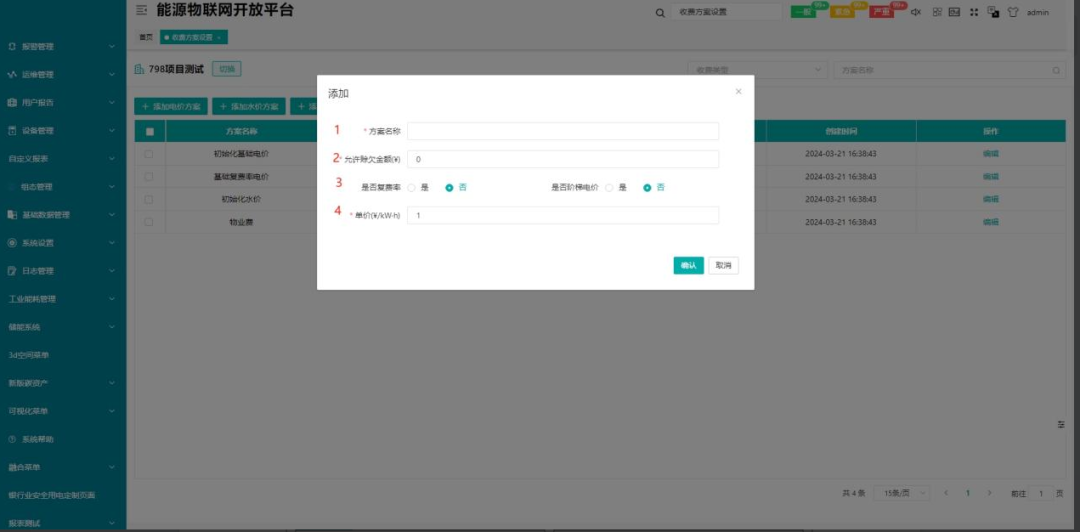Open the 15条/页 page-size dropdown
1080x532 pixels.
point(901,493)
